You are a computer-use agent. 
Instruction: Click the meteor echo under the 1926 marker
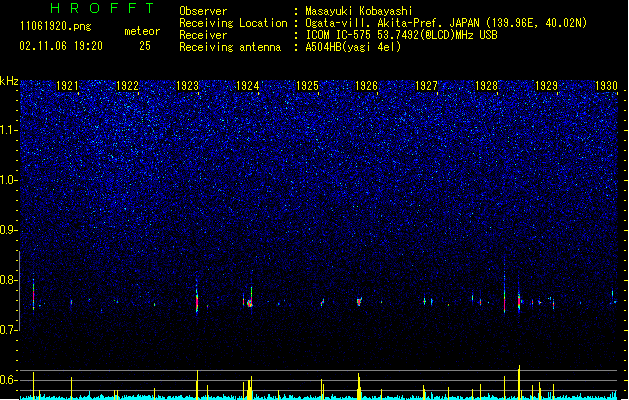pyautogui.click(x=359, y=302)
